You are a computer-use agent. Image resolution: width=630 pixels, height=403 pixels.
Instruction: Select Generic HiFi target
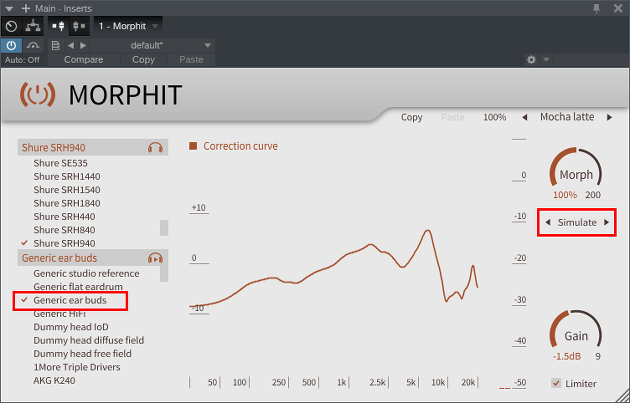click(x=59, y=313)
